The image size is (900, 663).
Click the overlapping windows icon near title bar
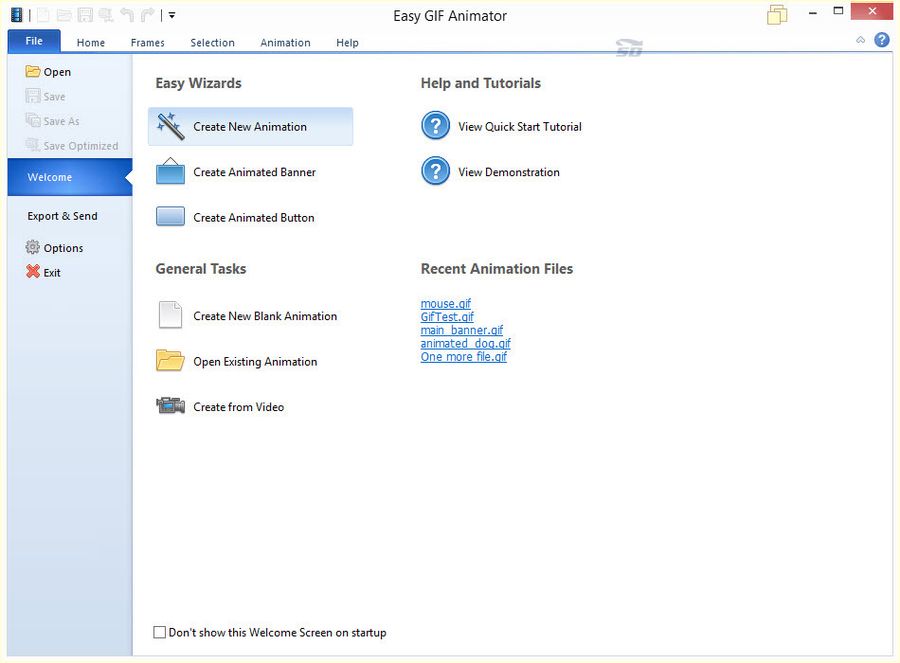[x=777, y=15]
